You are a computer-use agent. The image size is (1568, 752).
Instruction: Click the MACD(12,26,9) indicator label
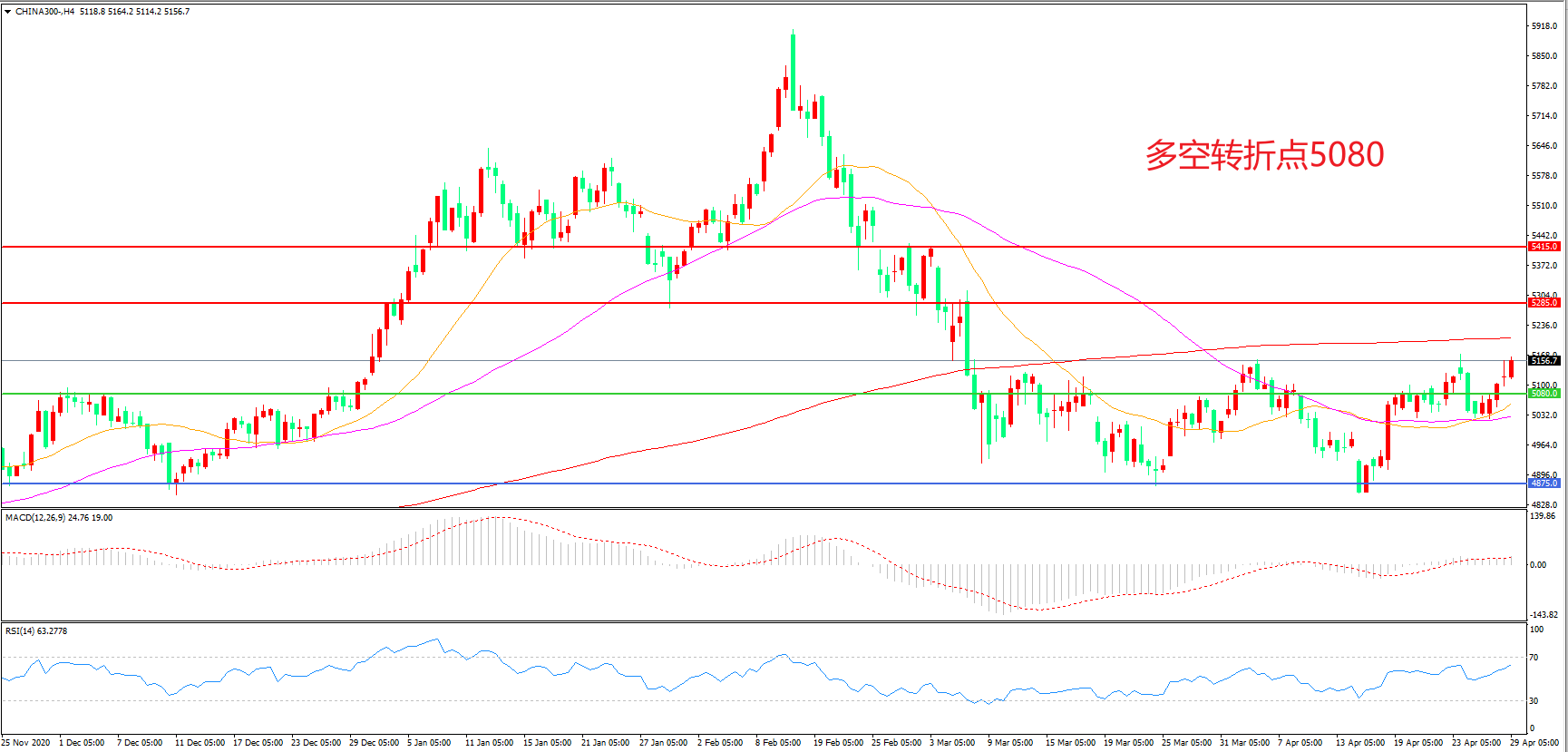pos(35,518)
